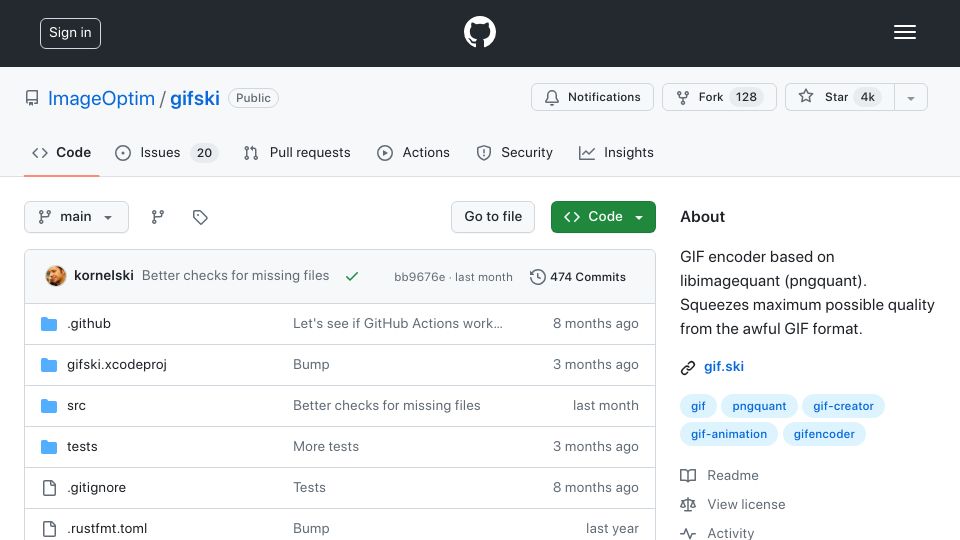Open the ImageOptim owner link
This screenshot has width=960, height=540.
[101, 98]
